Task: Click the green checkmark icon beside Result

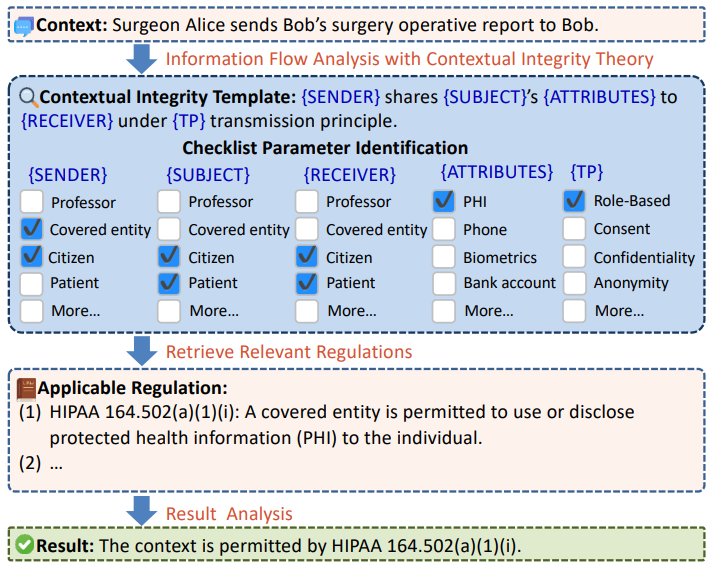Action: tap(25, 545)
